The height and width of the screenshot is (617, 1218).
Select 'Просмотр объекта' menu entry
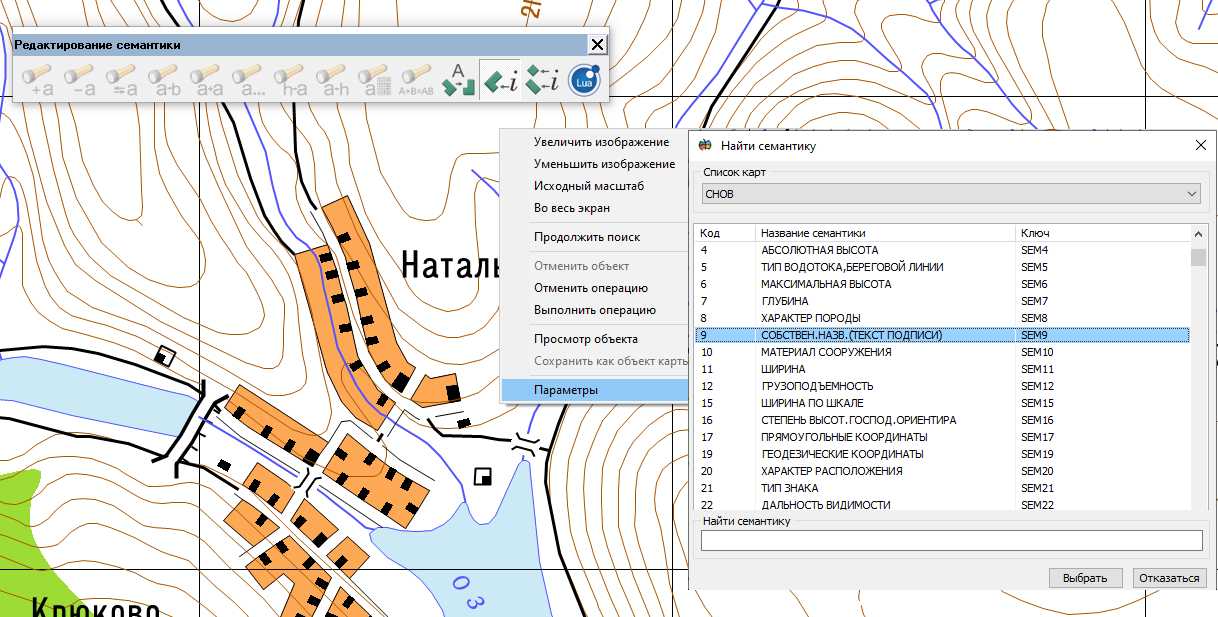click(x=586, y=339)
